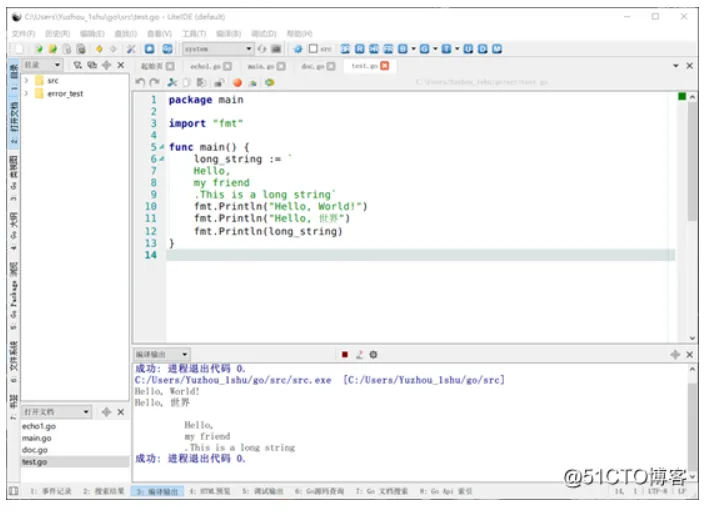Open the 目录 panel dropdown
This screenshot has height=522, width=706.
(x=42, y=65)
